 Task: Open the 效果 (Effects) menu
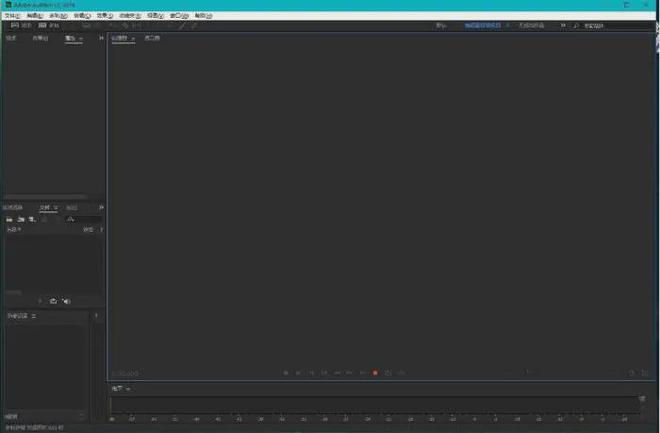(x=105, y=16)
